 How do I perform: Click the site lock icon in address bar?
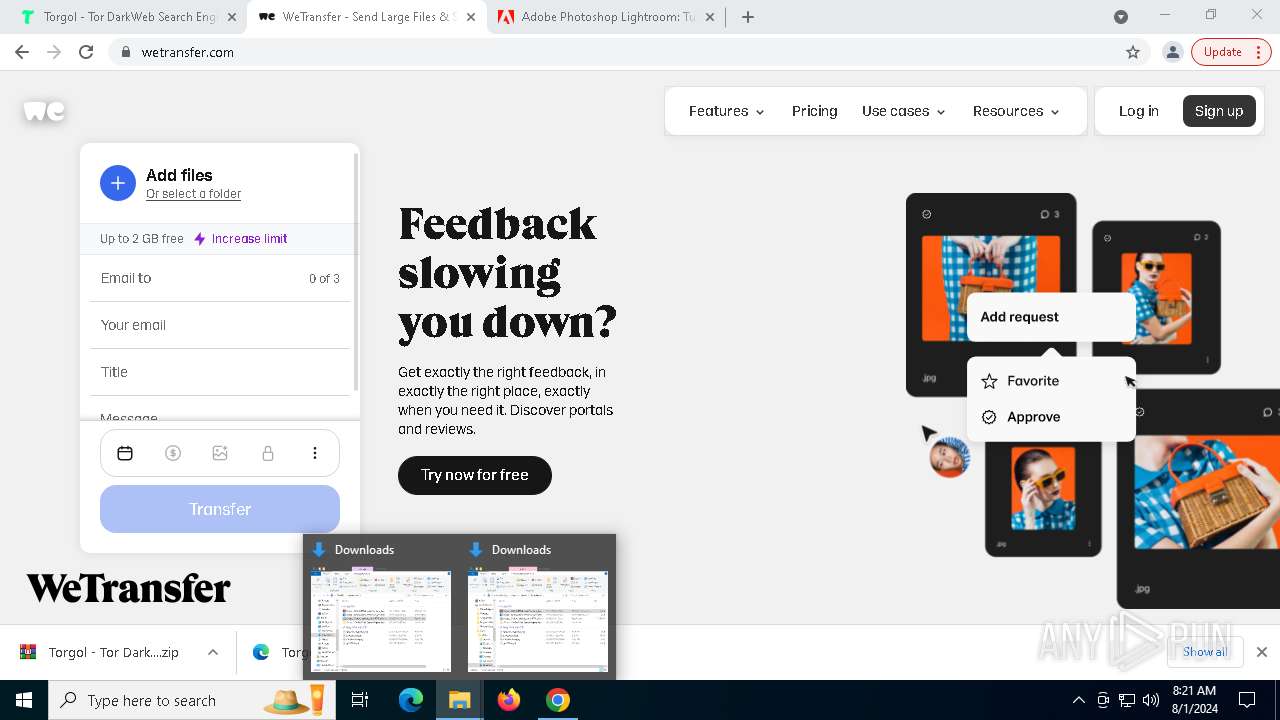[x=125, y=52]
